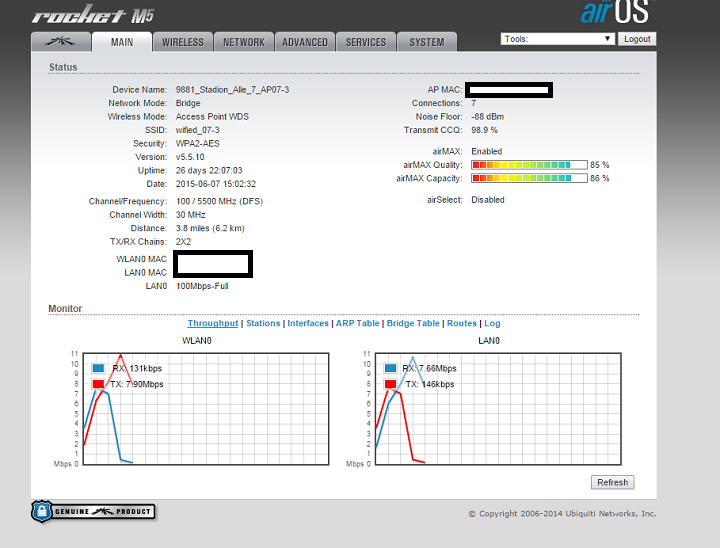The image size is (720, 548).
Task: Open the Routes link
Action: click(x=462, y=323)
